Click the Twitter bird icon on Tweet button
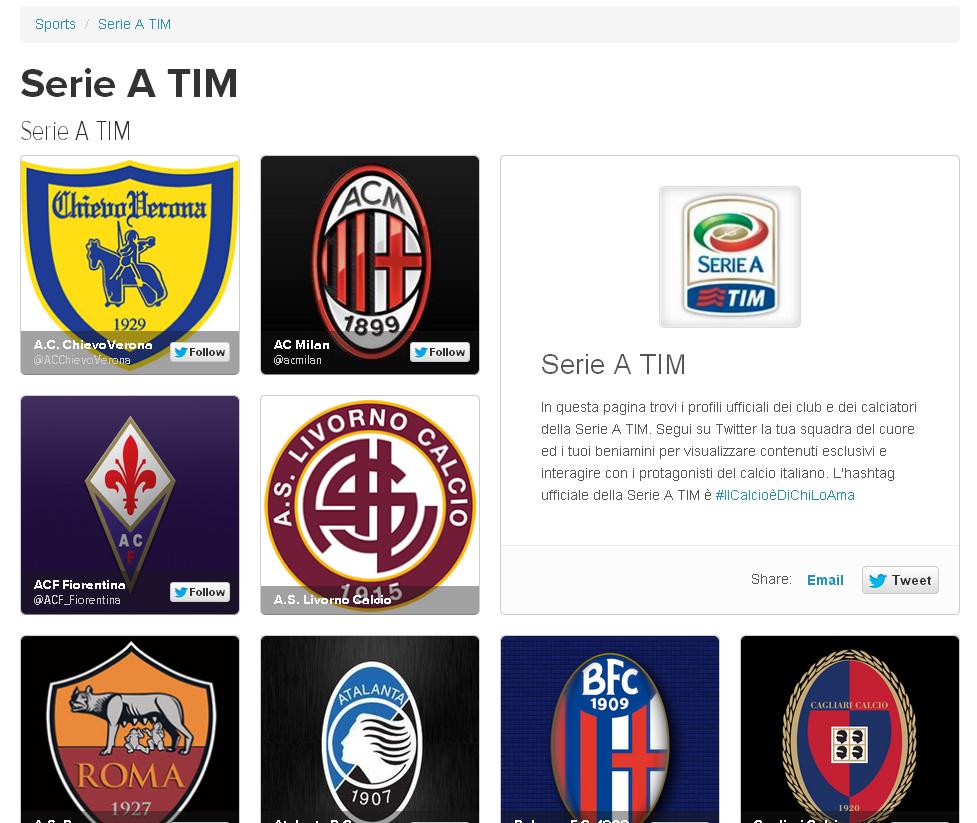 click(x=877, y=581)
